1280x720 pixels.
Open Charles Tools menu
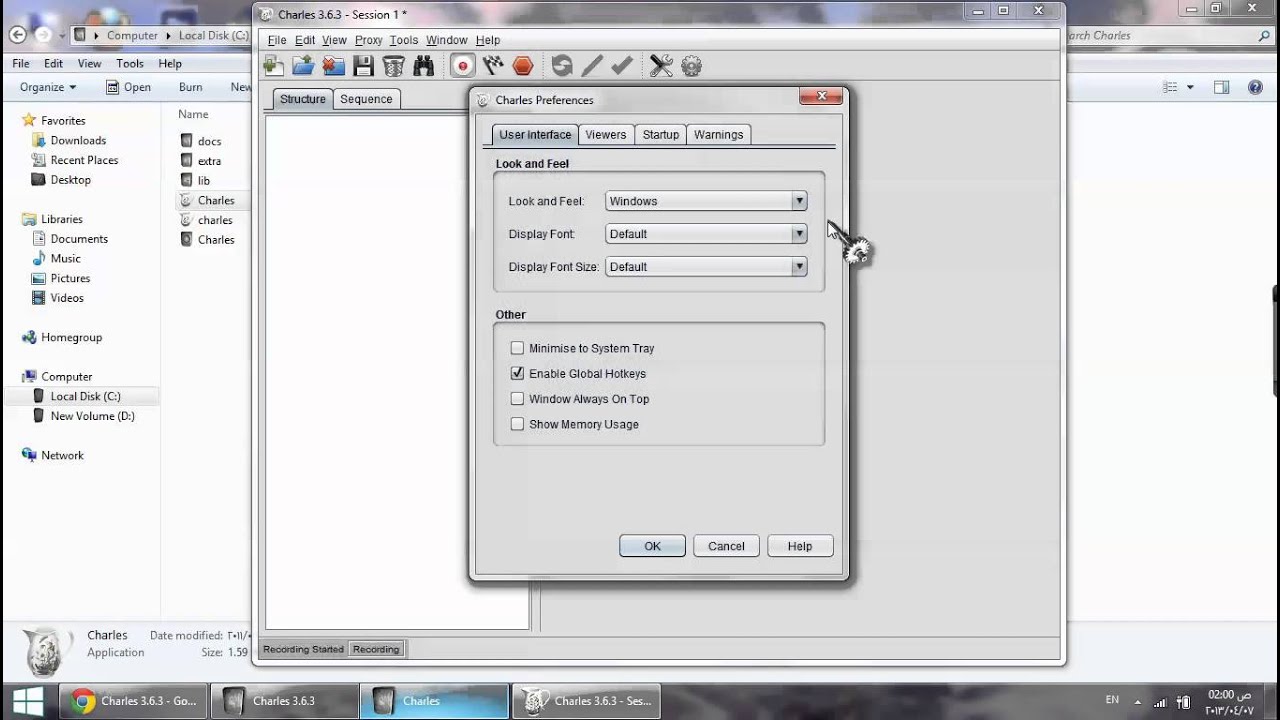coord(404,40)
